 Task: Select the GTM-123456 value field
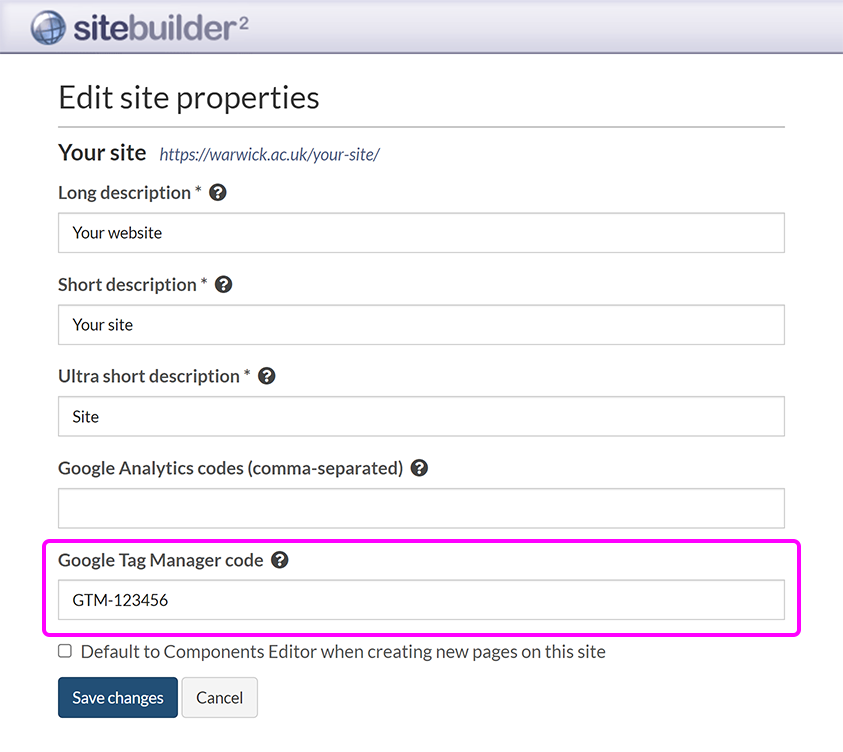[x=420, y=600]
